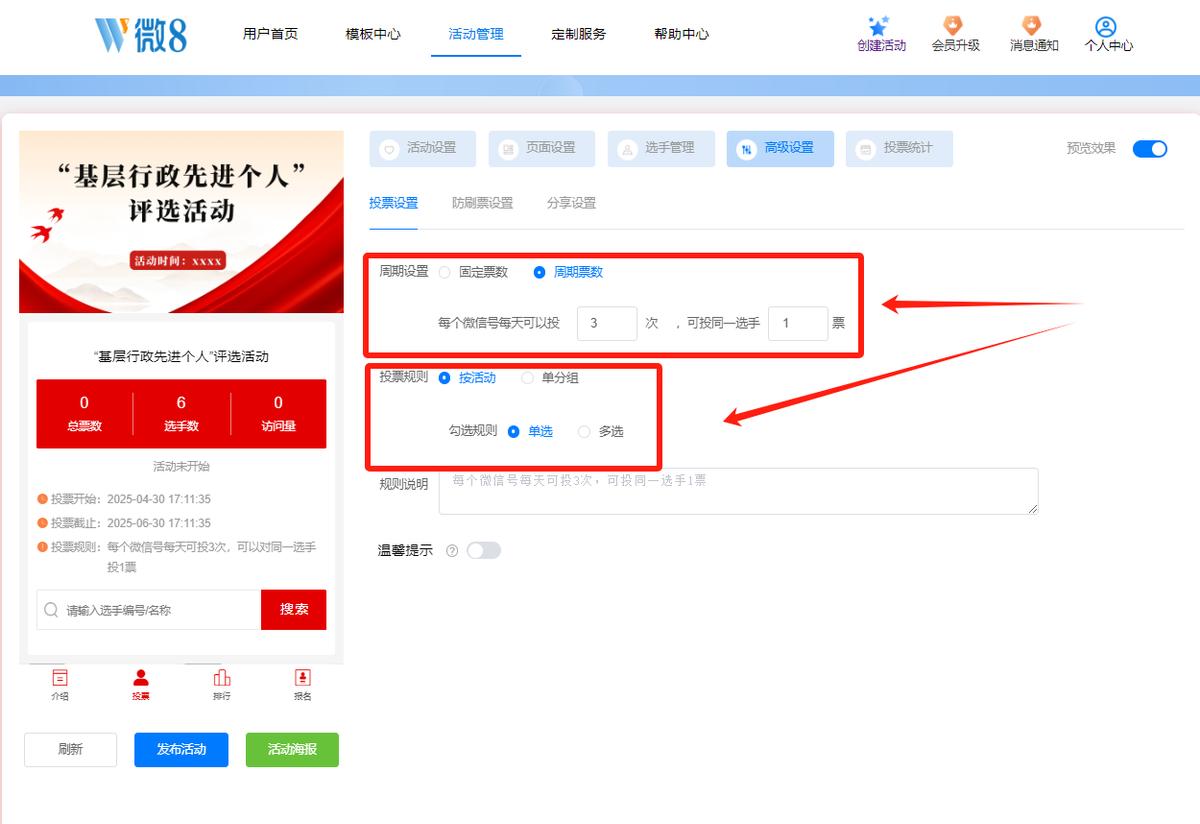Open 模板中心 in the top navigation

(x=373, y=34)
